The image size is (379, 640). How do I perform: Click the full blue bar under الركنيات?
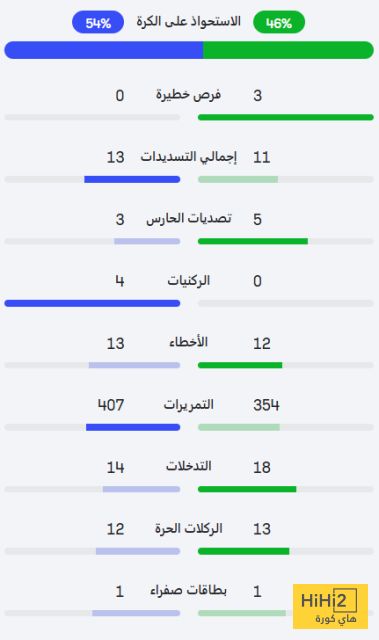click(92, 304)
